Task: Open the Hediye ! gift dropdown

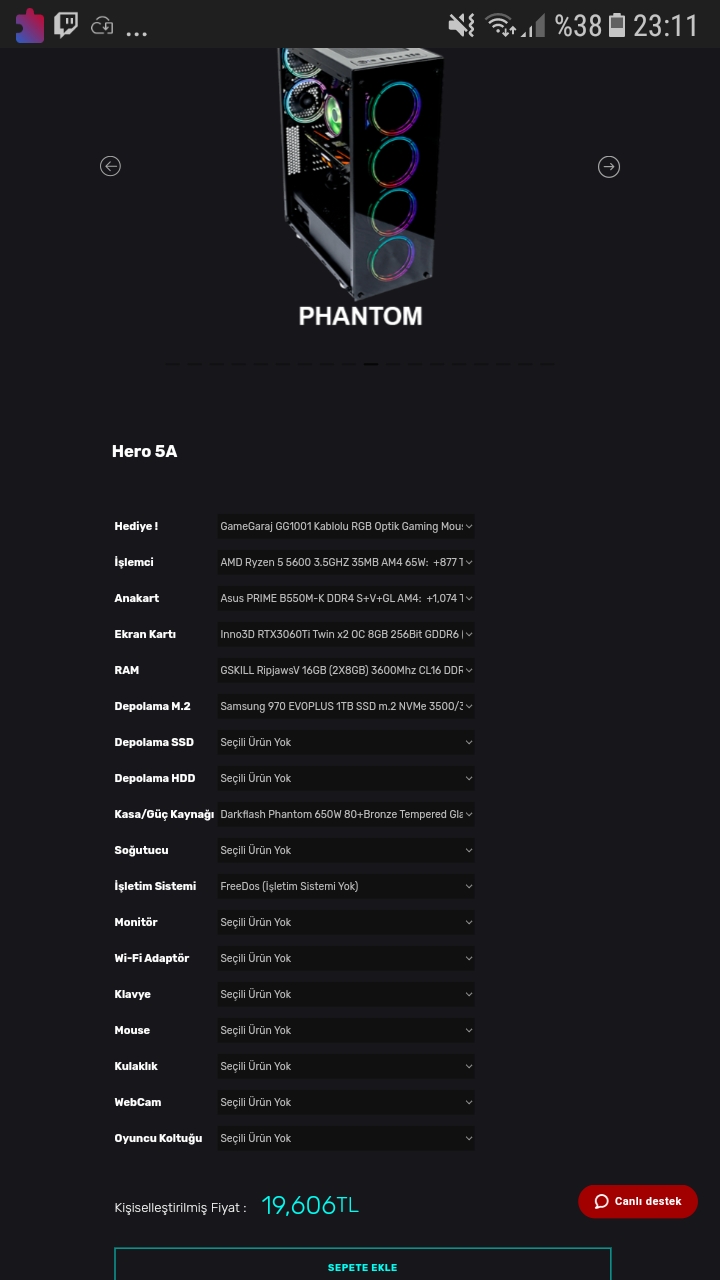Action: pos(346,526)
